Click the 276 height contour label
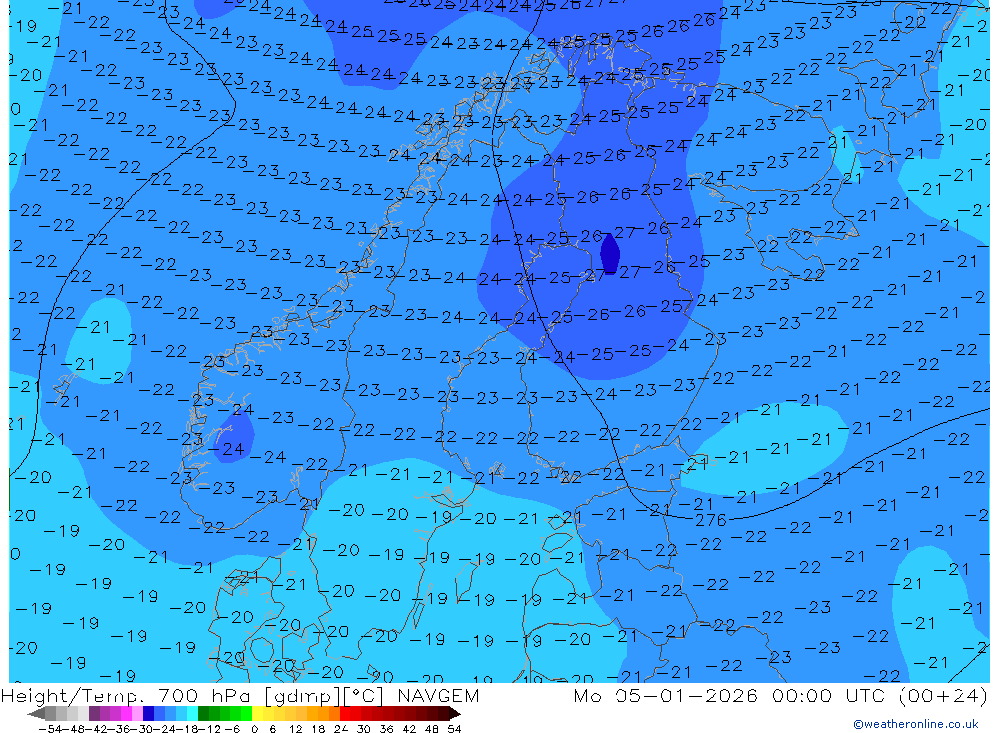This screenshot has width=1000, height=733. coord(710,521)
